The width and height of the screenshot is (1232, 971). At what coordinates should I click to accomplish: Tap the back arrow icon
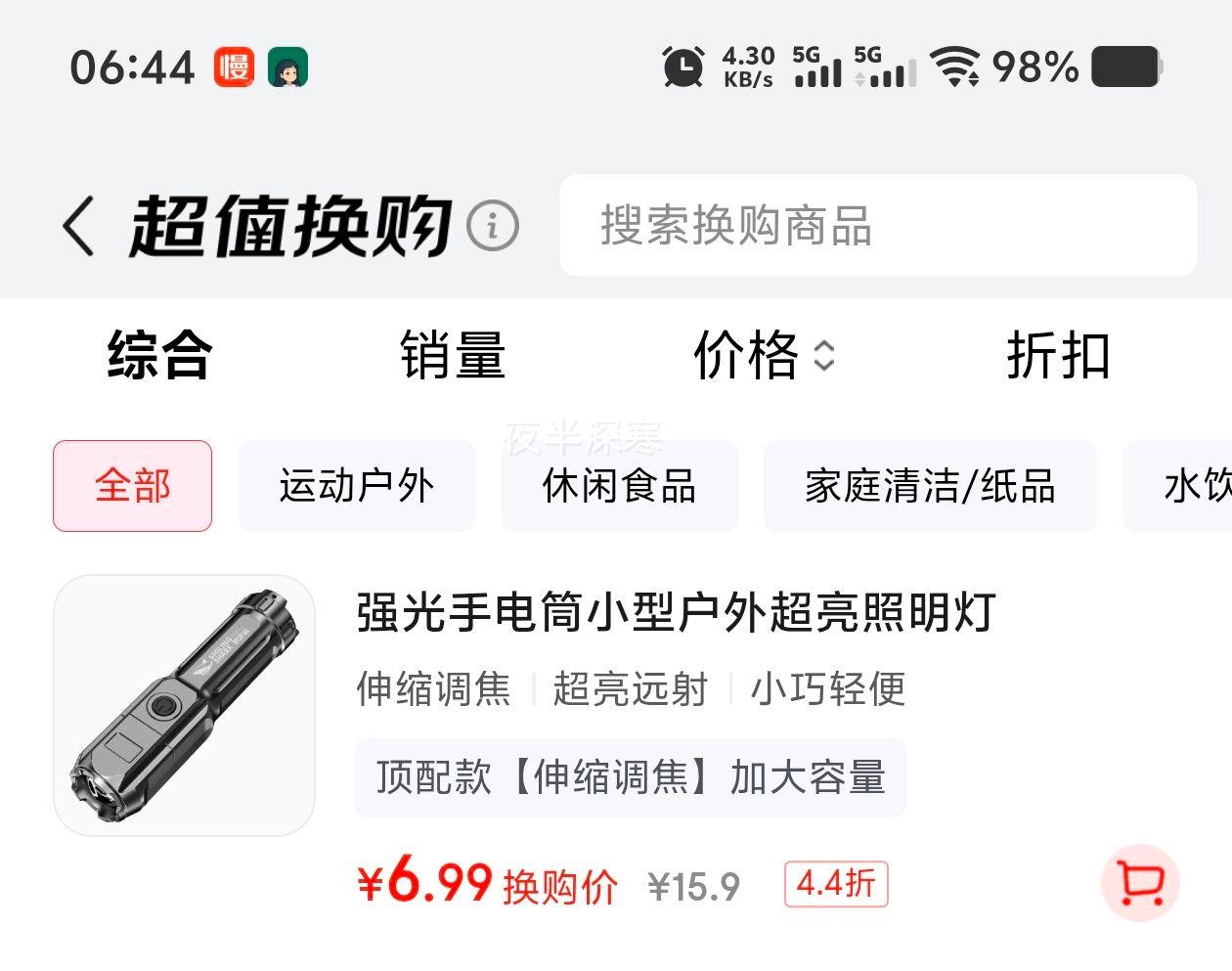79,226
